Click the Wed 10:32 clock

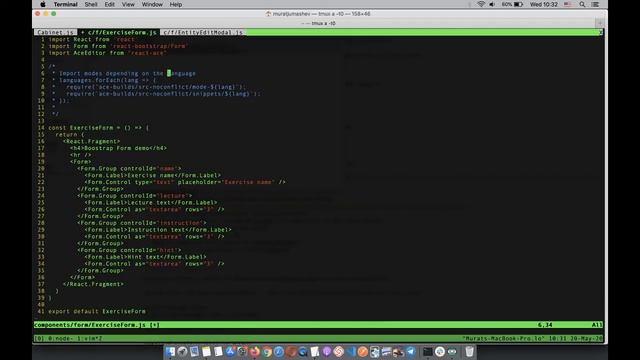[543, 4]
